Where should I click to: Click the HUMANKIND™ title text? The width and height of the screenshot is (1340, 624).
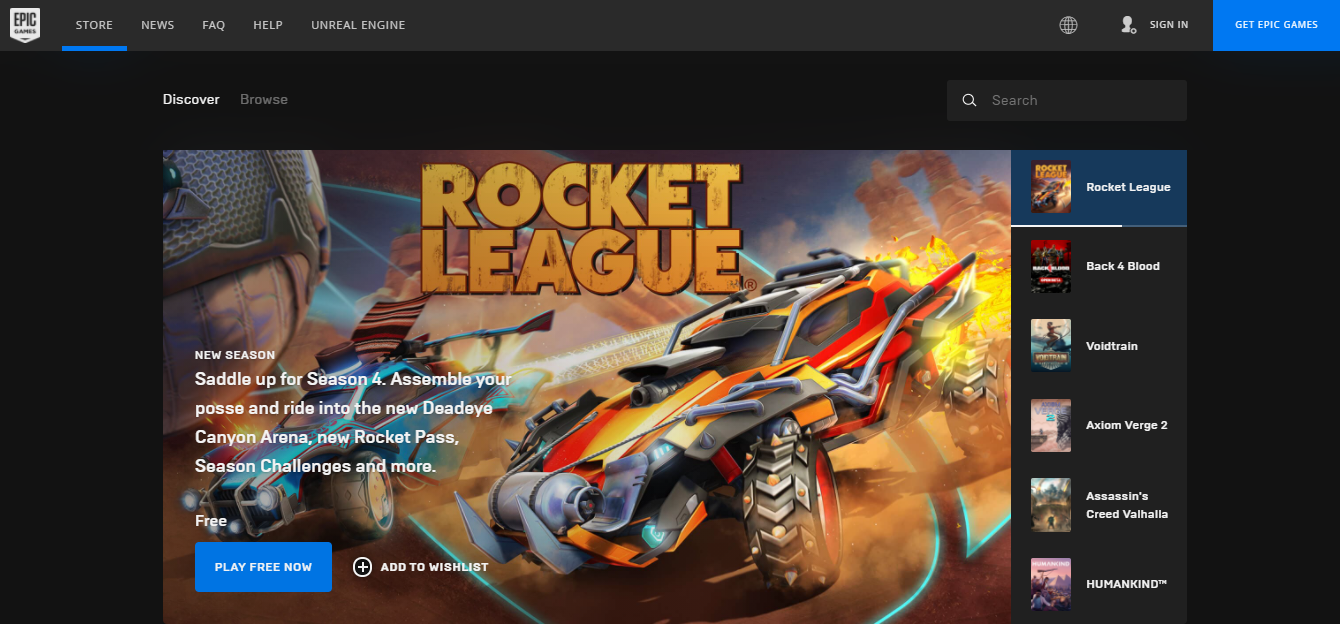click(1127, 584)
